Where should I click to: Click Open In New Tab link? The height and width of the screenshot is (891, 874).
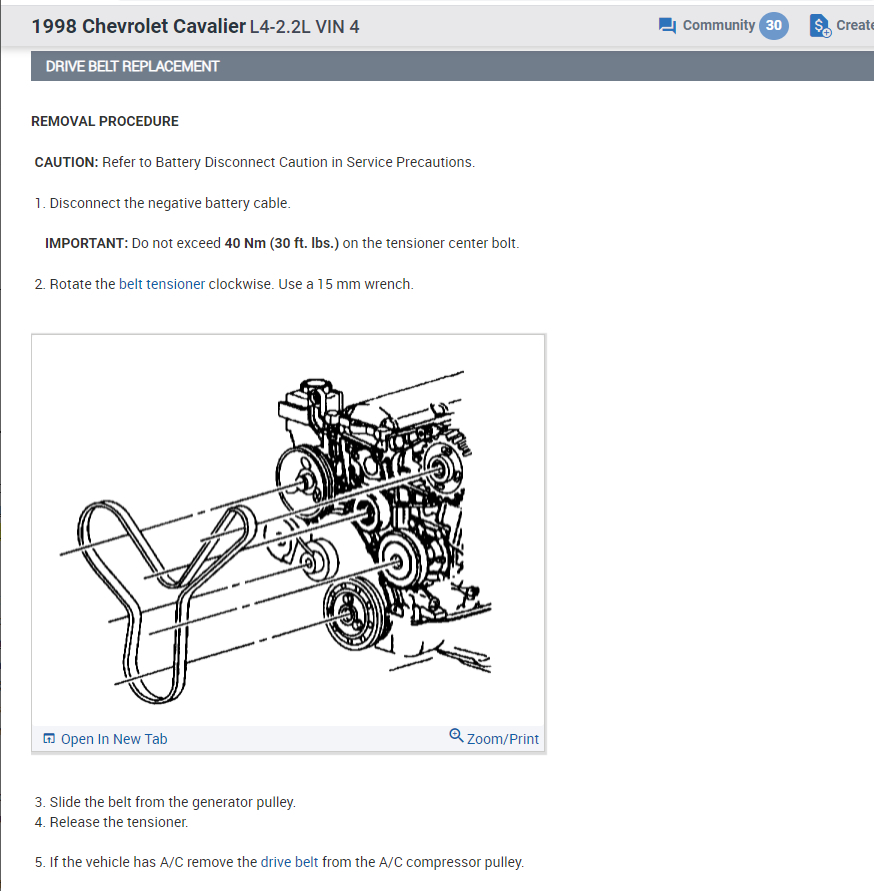(114, 739)
